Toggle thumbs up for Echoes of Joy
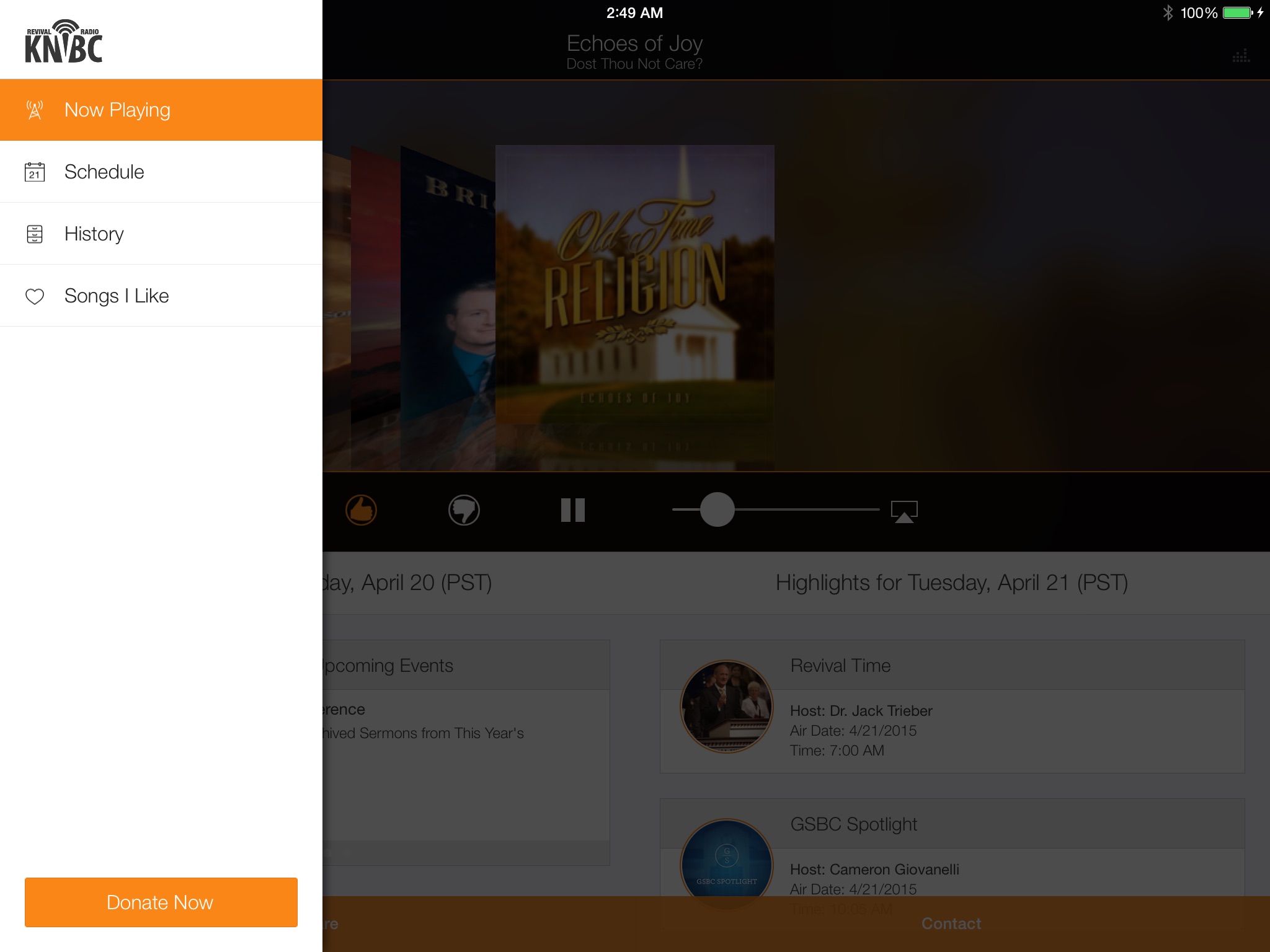Image resolution: width=1270 pixels, height=952 pixels. tap(362, 510)
